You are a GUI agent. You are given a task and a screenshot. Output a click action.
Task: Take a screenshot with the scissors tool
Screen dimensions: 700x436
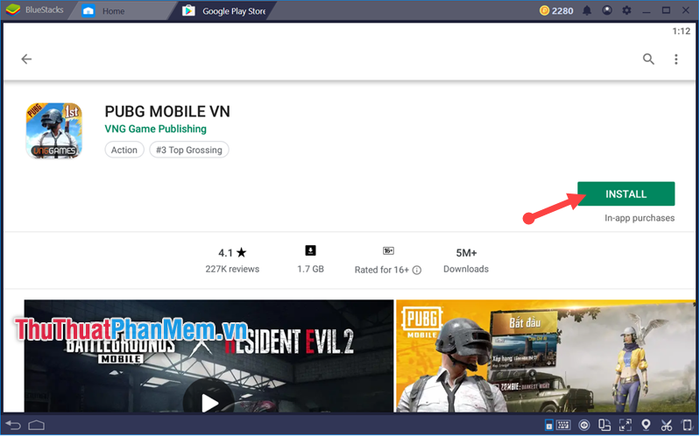tap(666, 425)
